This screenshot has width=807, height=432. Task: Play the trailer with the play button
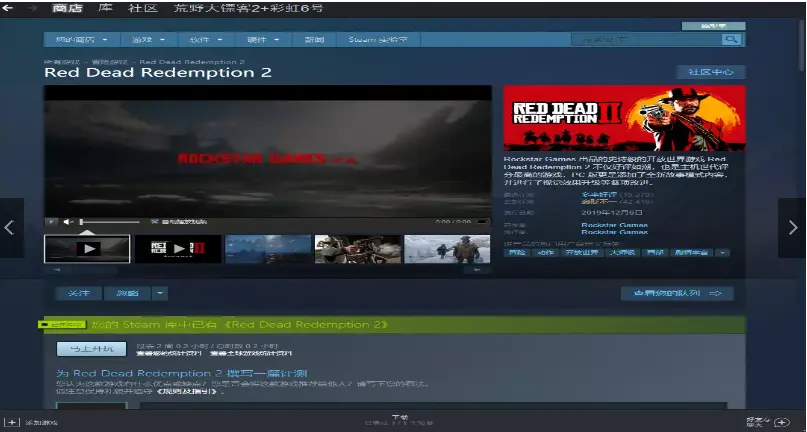click(x=51, y=222)
